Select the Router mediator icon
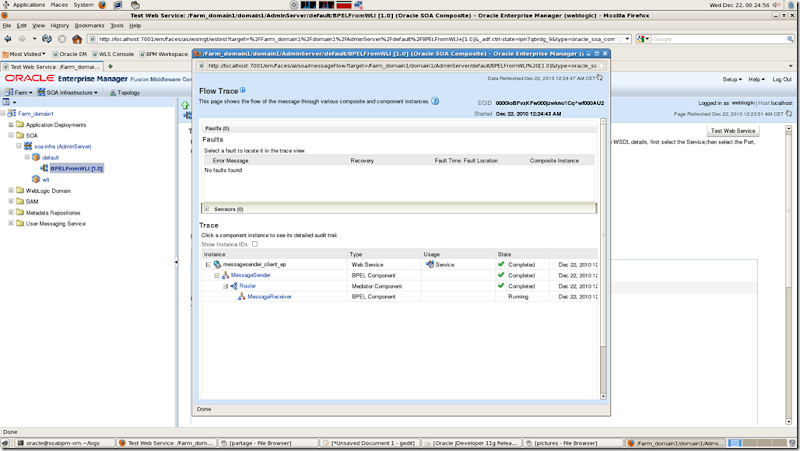The height and width of the screenshot is (451, 800). pos(234,286)
